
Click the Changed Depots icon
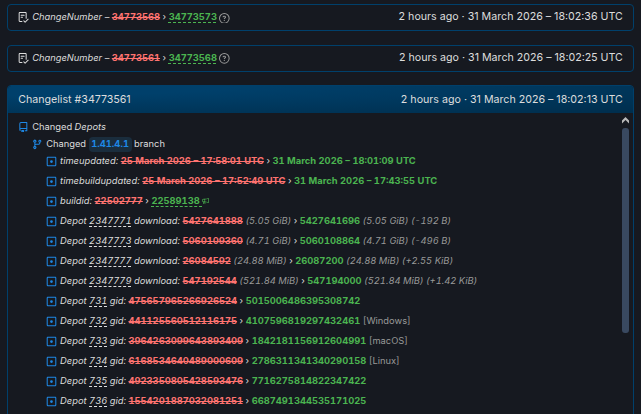click(x=23, y=127)
